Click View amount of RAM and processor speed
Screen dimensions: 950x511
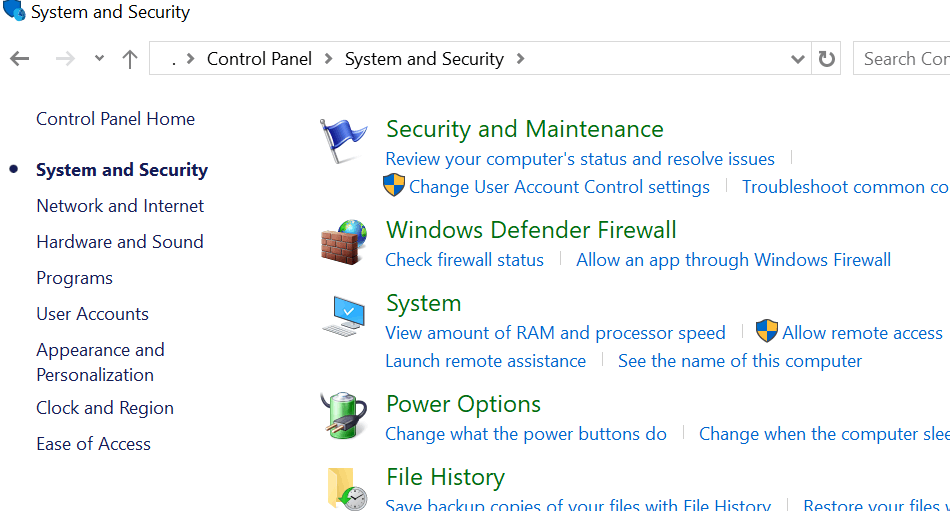click(556, 333)
